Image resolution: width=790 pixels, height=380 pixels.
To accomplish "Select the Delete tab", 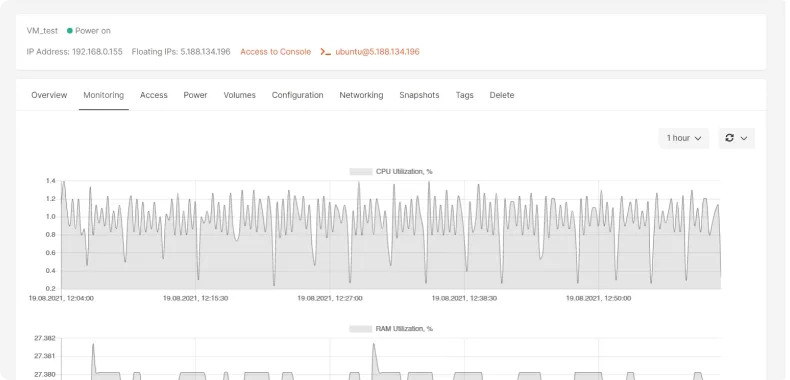I will 502,95.
